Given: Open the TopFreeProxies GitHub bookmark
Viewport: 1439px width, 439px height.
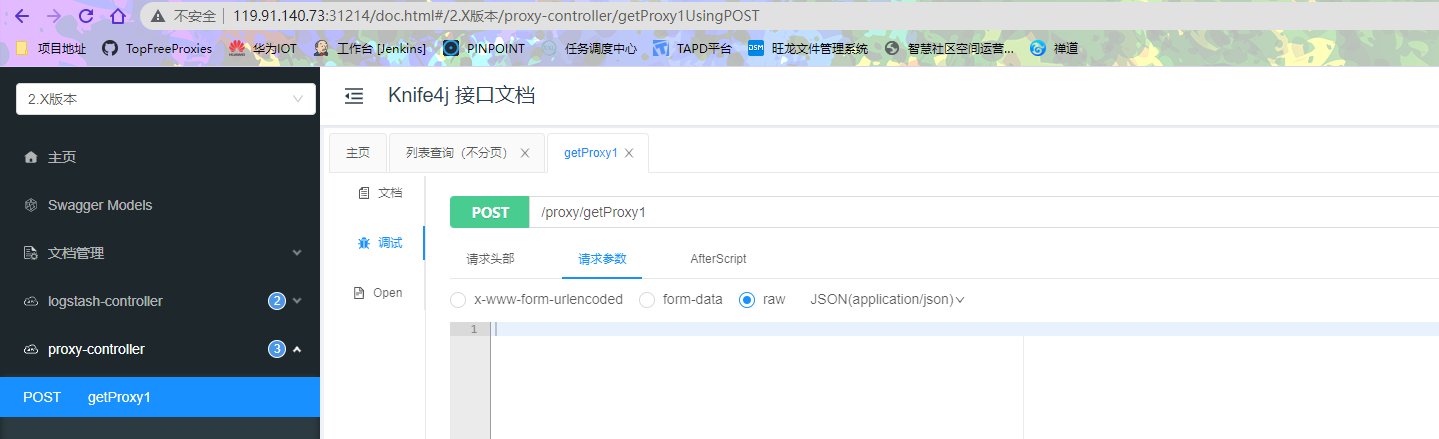Looking at the screenshot, I should point(157,48).
